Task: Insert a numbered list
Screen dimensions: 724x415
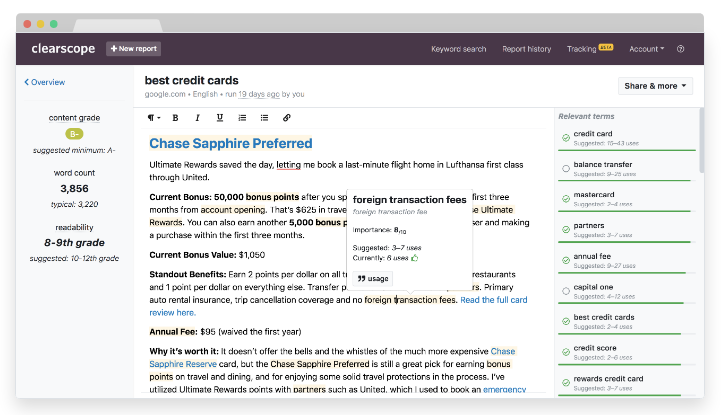Action: (x=242, y=118)
